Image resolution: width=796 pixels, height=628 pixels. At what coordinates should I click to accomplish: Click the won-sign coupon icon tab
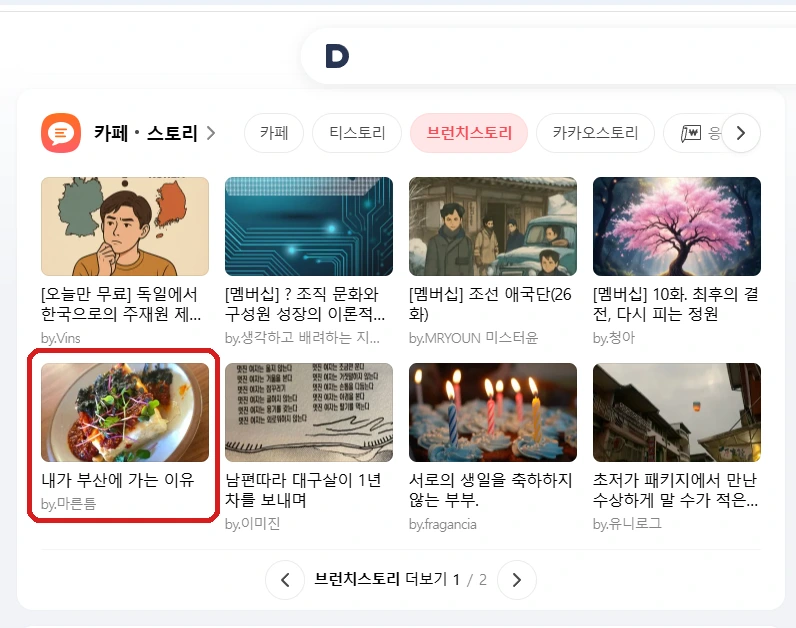[691, 133]
